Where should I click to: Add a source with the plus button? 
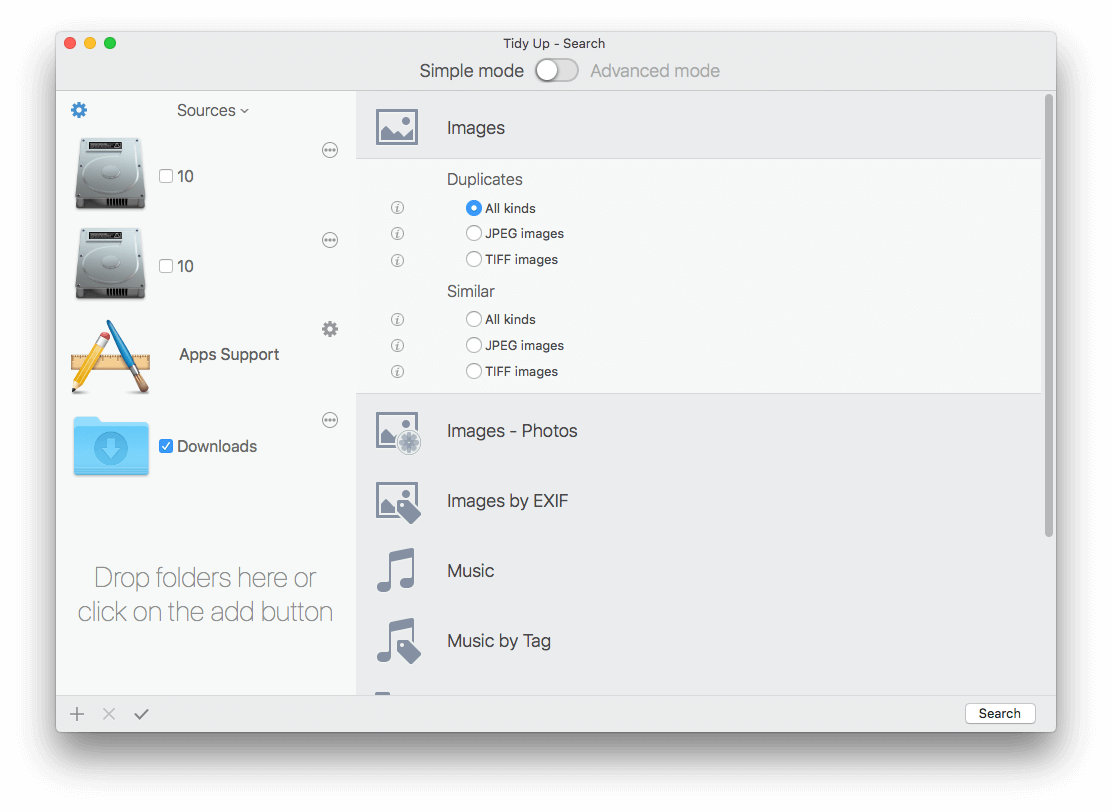(x=77, y=714)
